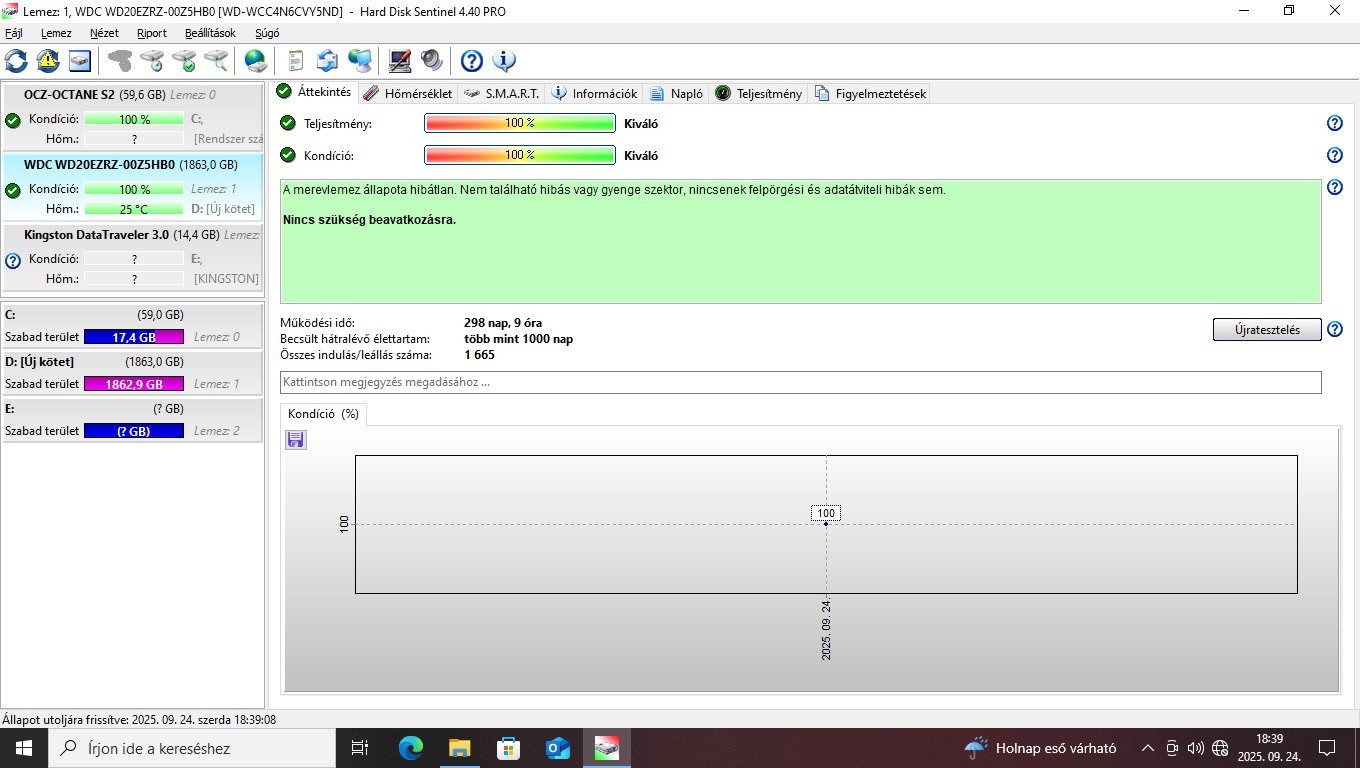Open Microsoft Edge from the taskbar
The width and height of the screenshot is (1360, 768).
point(410,748)
